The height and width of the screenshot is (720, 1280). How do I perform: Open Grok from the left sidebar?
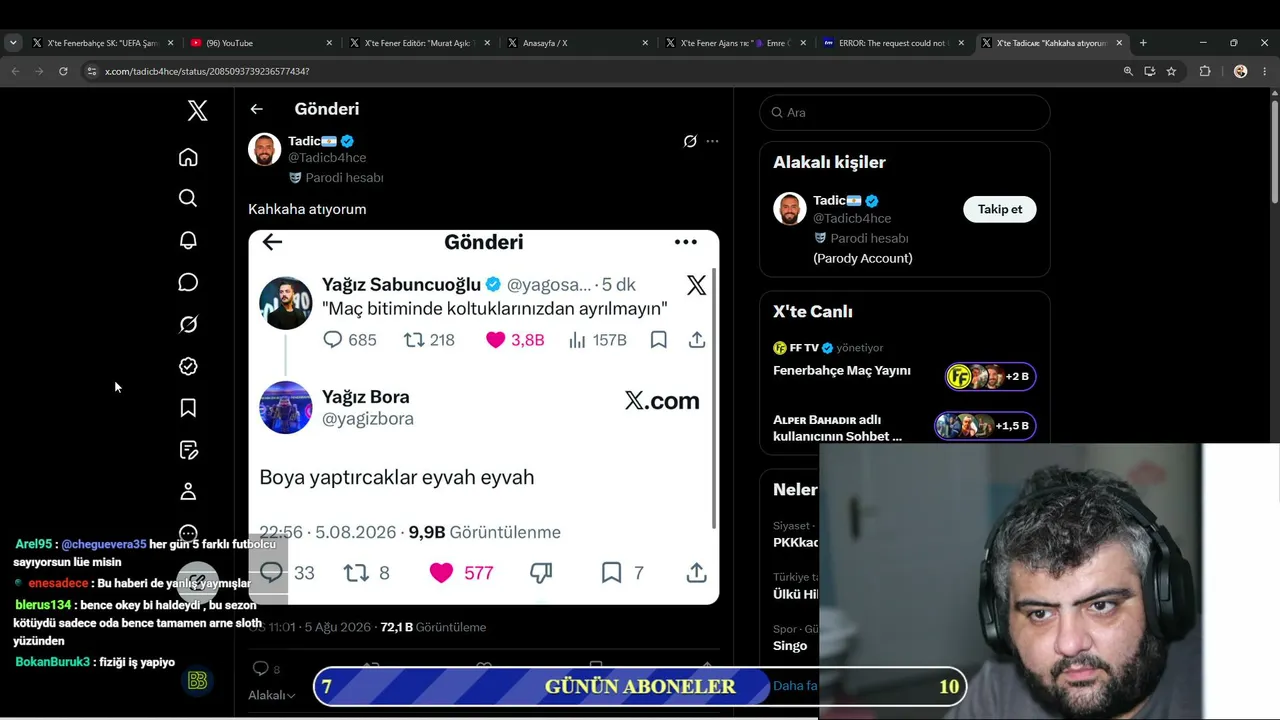coord(188,324)
